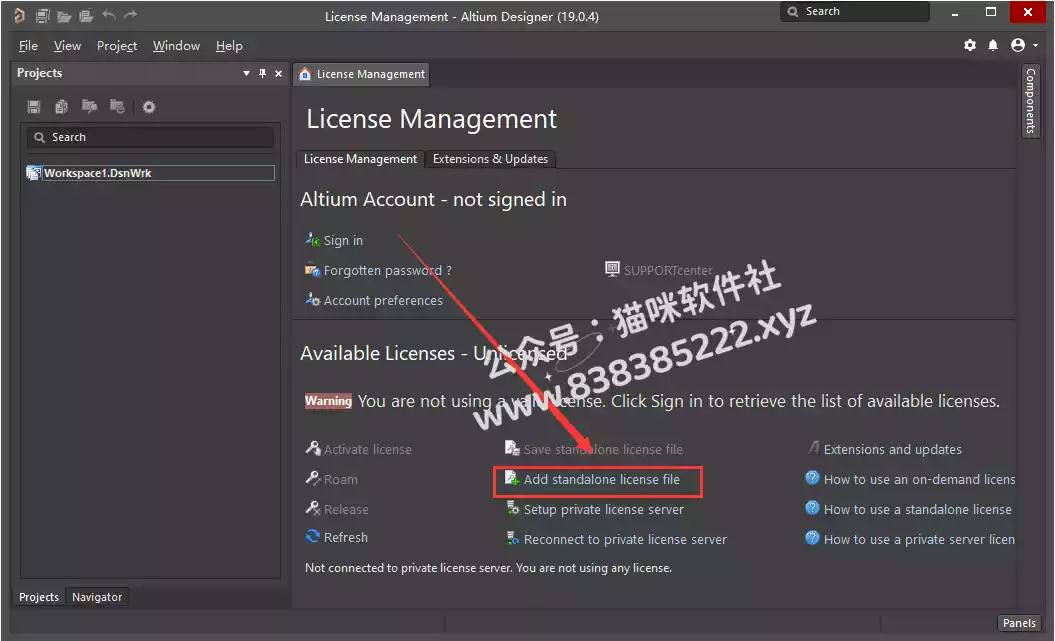This screenshot has height=641, width=1055.
Task: Click the Refresh arrows icon
Action: coord(313,536)
